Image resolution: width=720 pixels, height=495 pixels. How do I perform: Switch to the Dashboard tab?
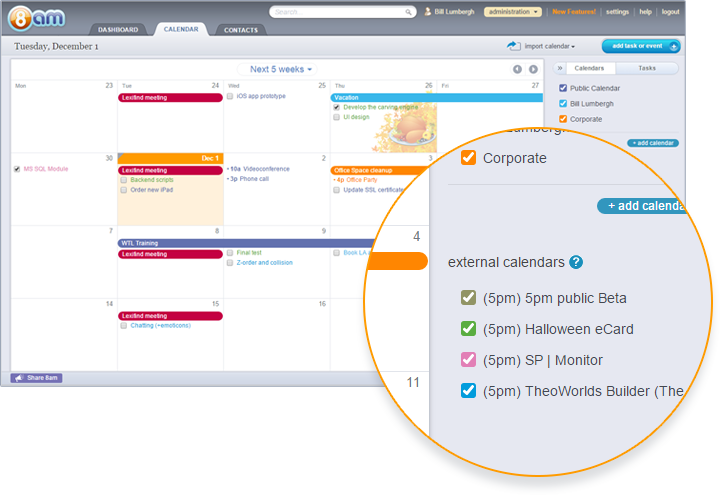(118, 30)
